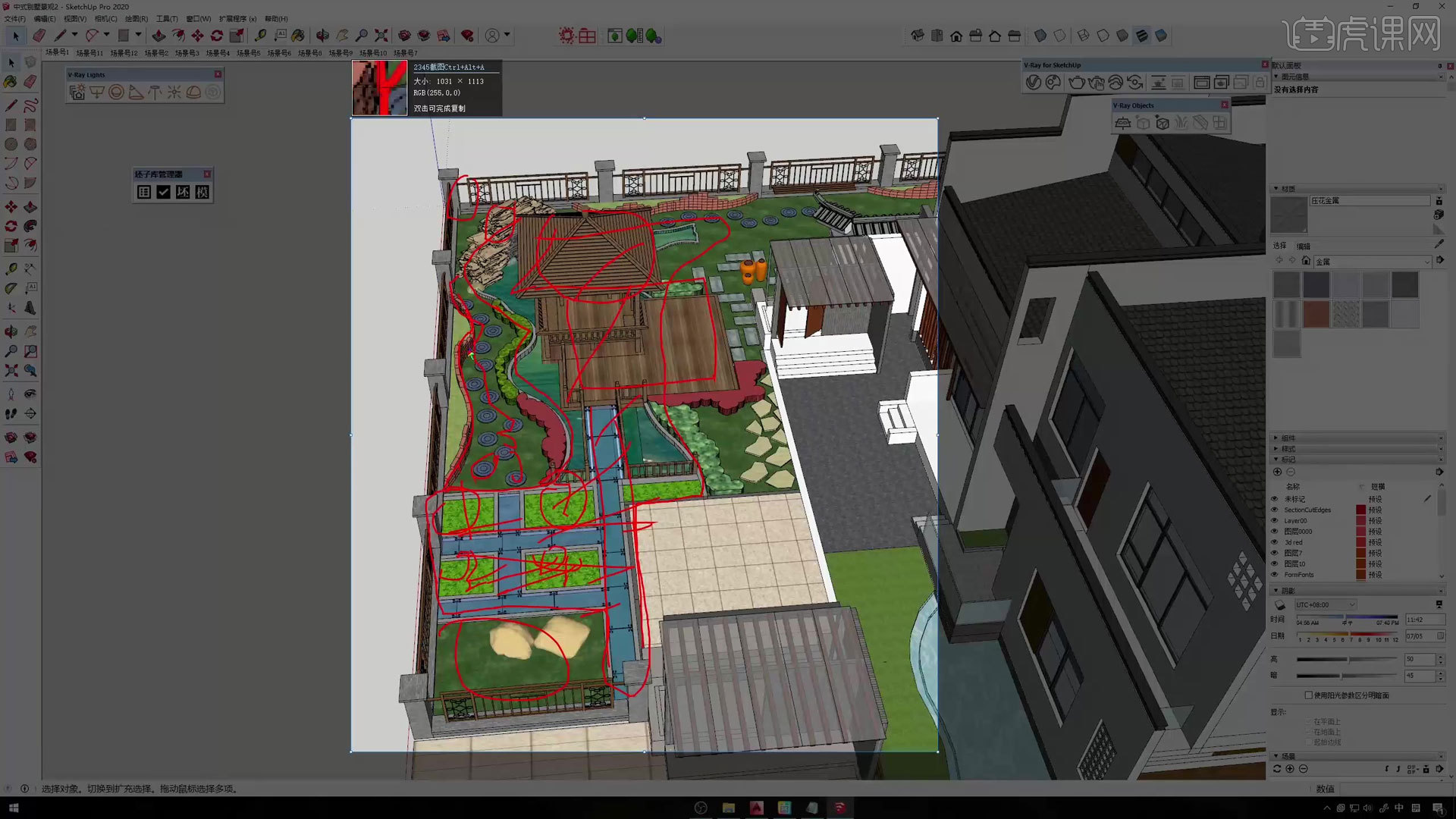Start V-Ray Interactive Render
The height and width of the screenshot is (819, 1456).
pos(1096,83)
